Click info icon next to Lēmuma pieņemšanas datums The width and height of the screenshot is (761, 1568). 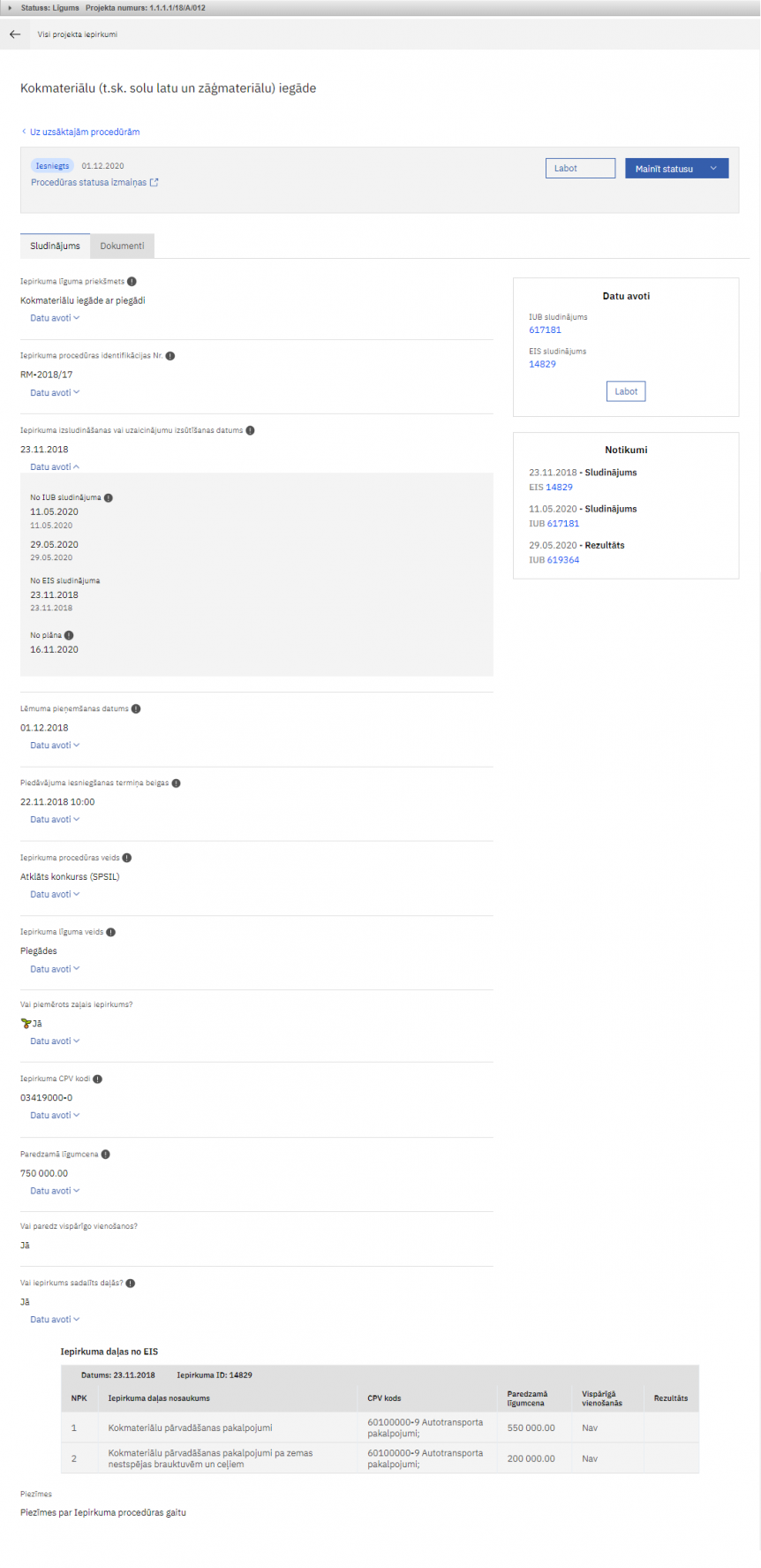coord(136,709)
